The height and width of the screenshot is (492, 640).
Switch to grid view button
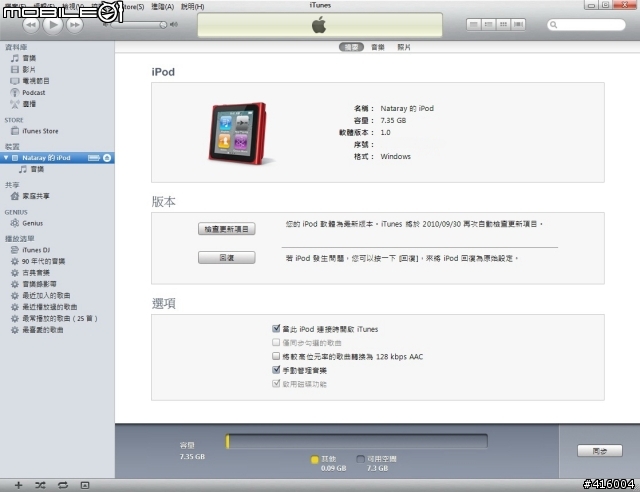tap(503, 24)
